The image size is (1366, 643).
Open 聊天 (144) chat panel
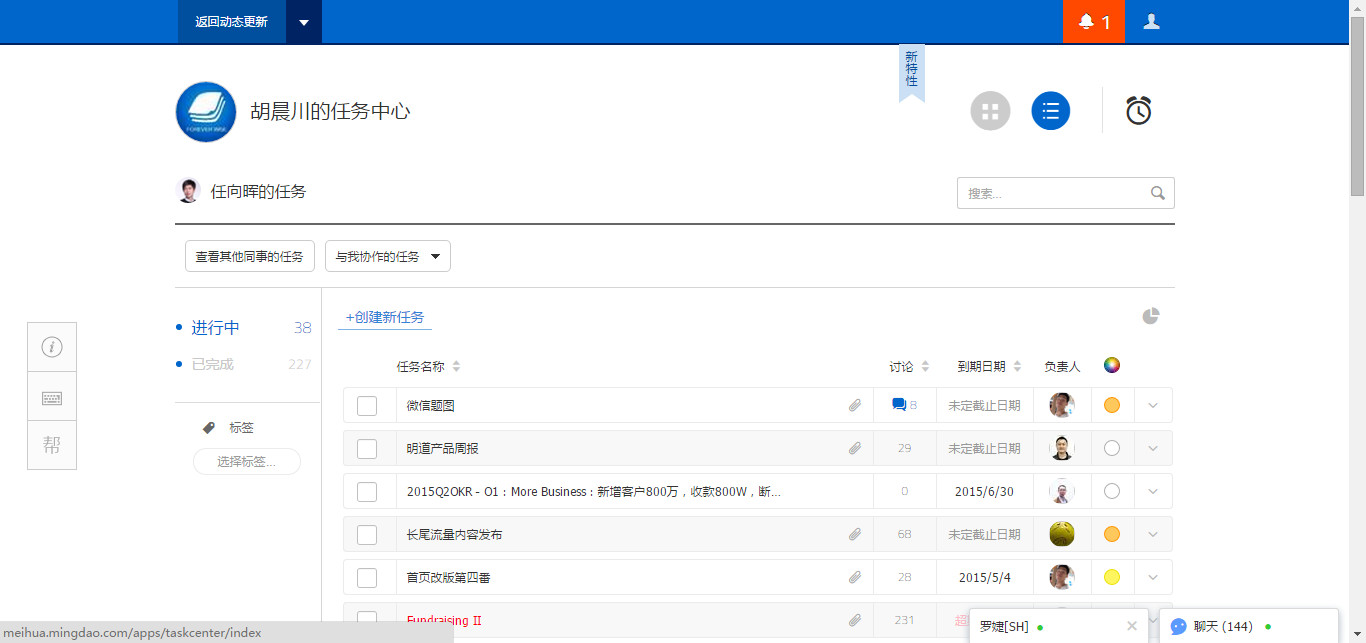pos(1248,626)
